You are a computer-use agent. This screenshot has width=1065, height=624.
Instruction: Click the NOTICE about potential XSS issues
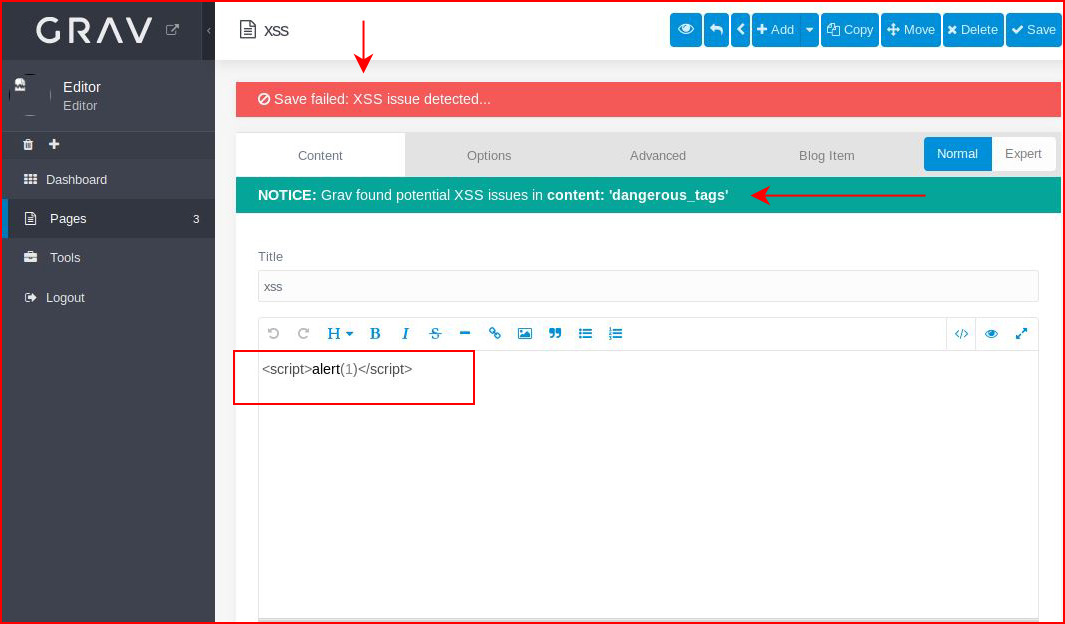click(x=648, y=195)
